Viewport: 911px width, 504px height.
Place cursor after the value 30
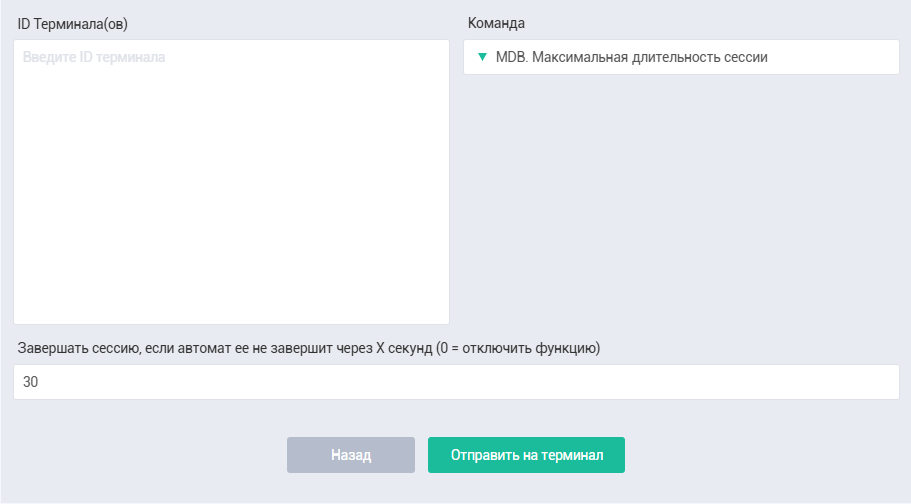point(40,382)
